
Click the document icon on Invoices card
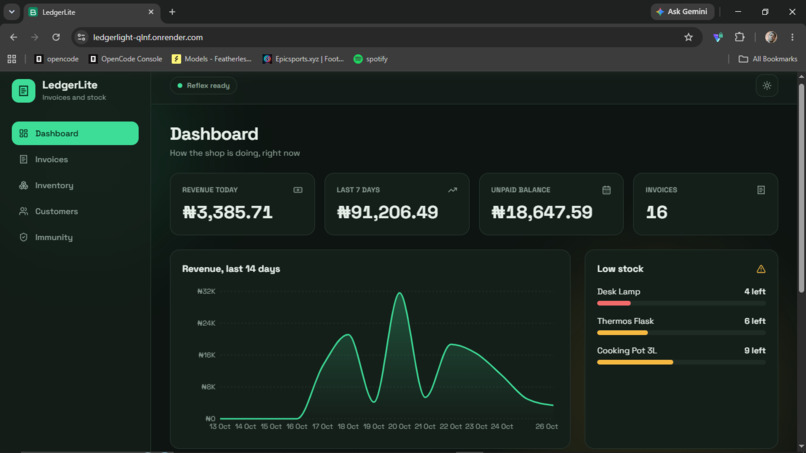[x=761, y=190]
